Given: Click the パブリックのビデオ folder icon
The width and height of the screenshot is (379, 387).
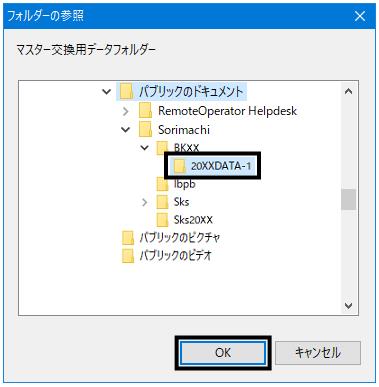Looking at the screenshot, I should (128, 256).
